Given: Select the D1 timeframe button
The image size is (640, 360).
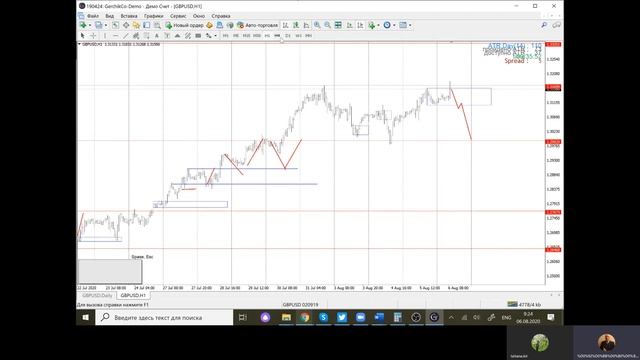Looking at the screenshot, I should pyautogui.click(x=288, y=36).
